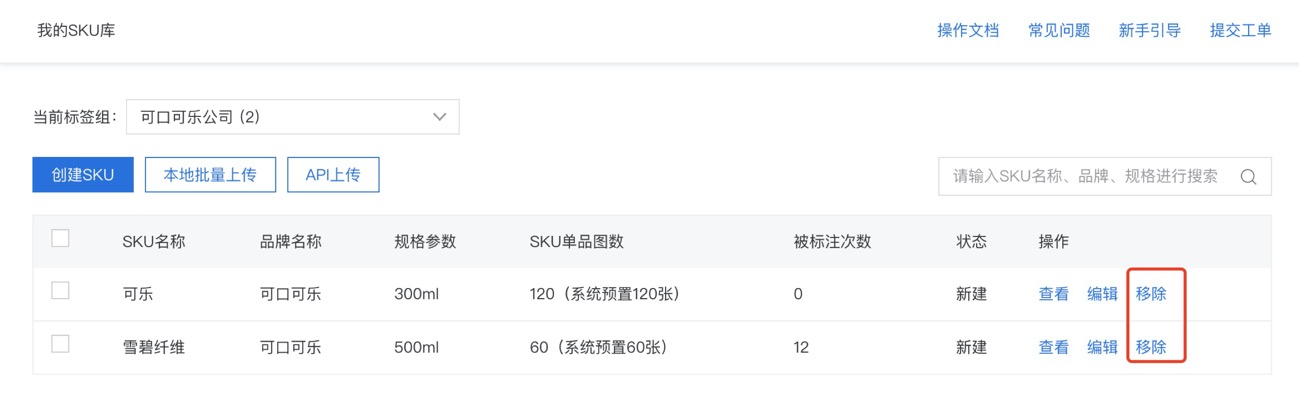1299x394 pixels.
Task: Open 提交工单 link
Action: 1241,31
